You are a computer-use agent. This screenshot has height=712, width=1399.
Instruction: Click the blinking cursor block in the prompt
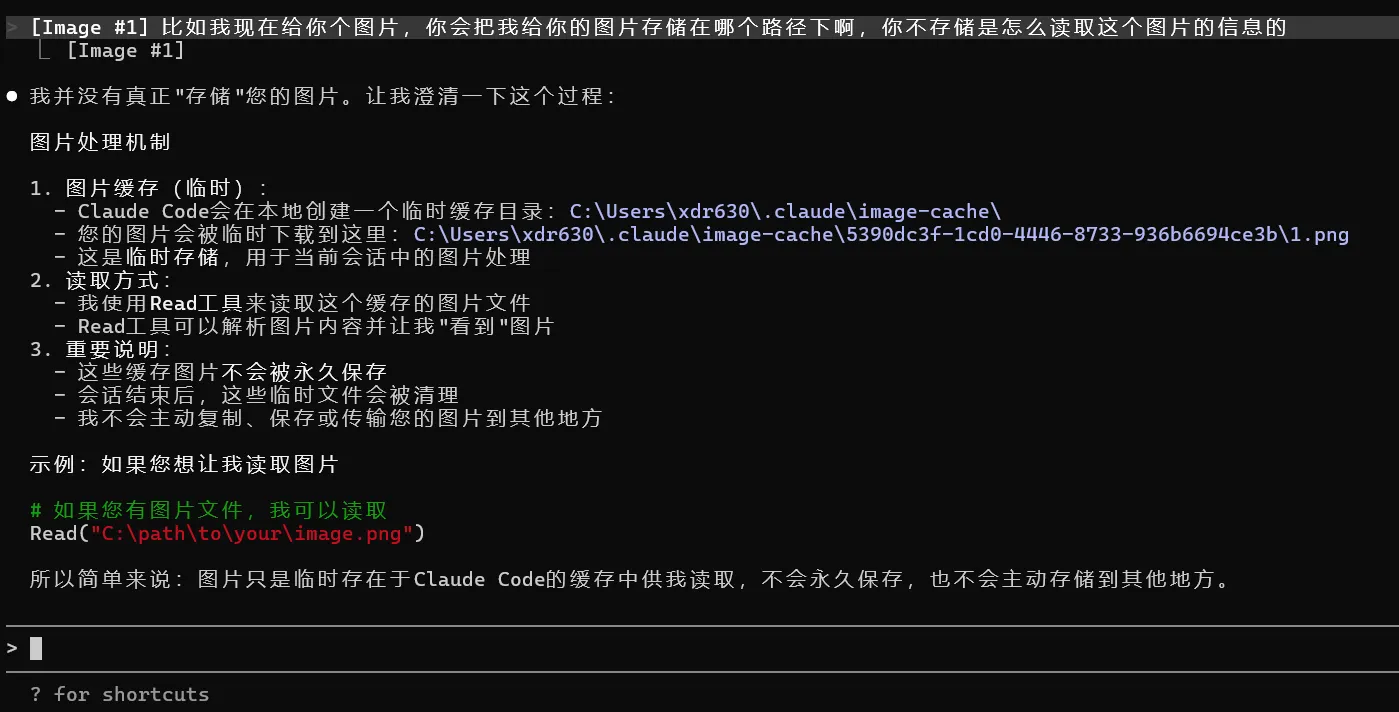(36, 648)
